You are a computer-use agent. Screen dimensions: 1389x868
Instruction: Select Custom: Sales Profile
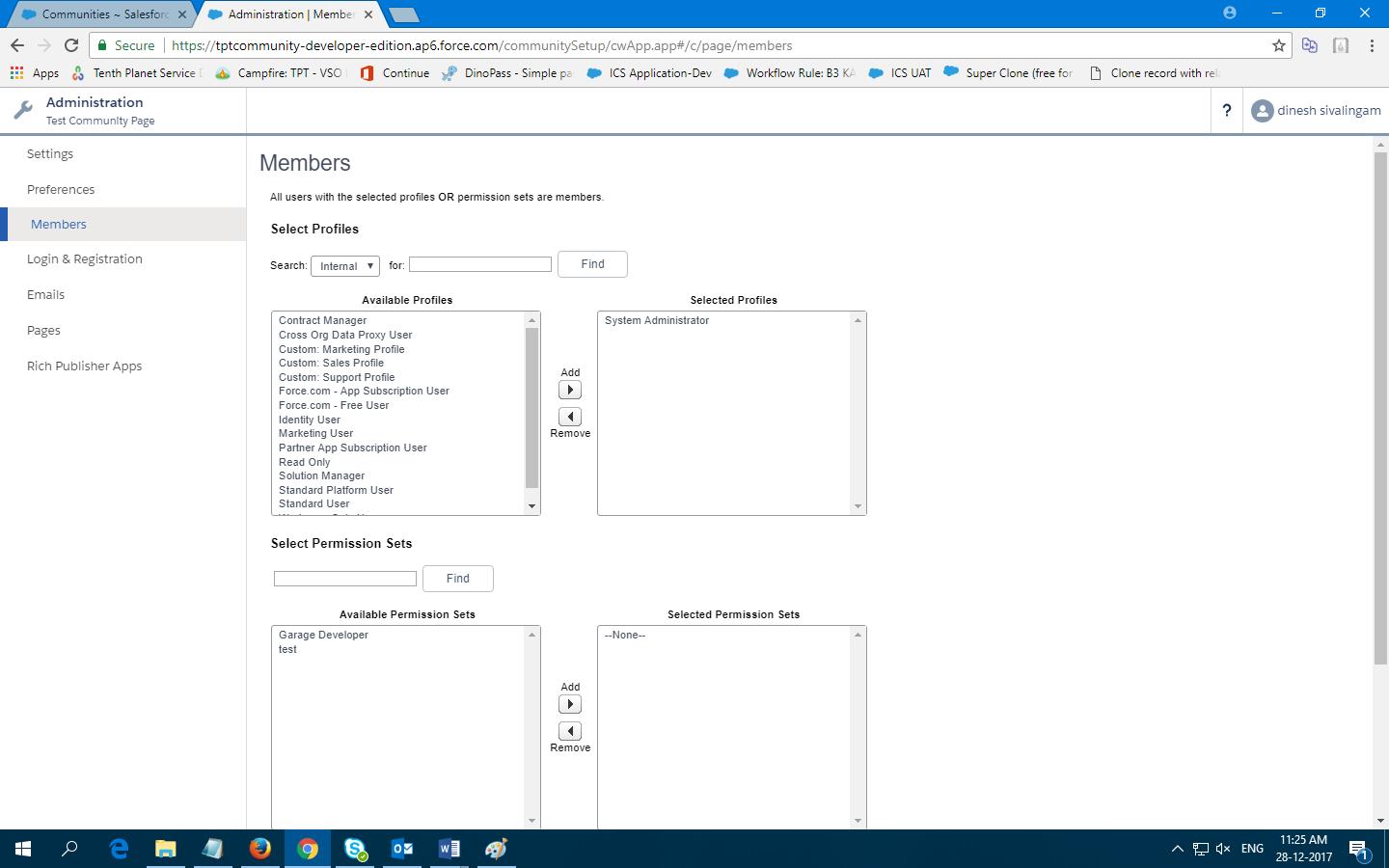(x=331, y=363)
